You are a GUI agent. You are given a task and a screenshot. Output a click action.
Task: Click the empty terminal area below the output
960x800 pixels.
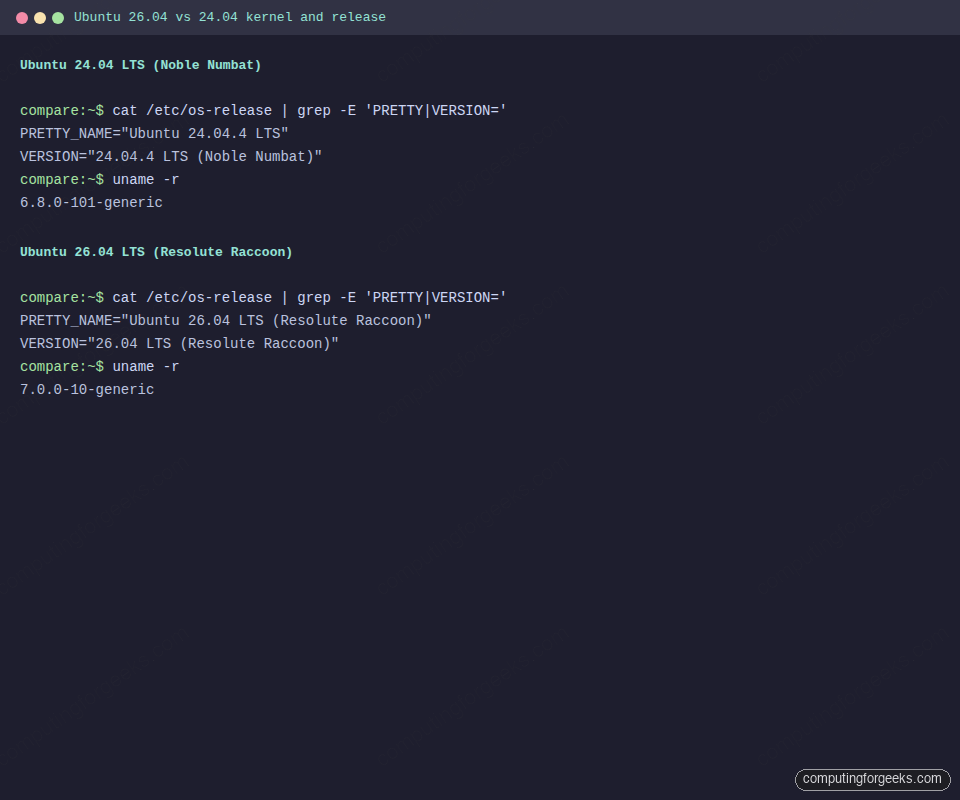(480, 550)
